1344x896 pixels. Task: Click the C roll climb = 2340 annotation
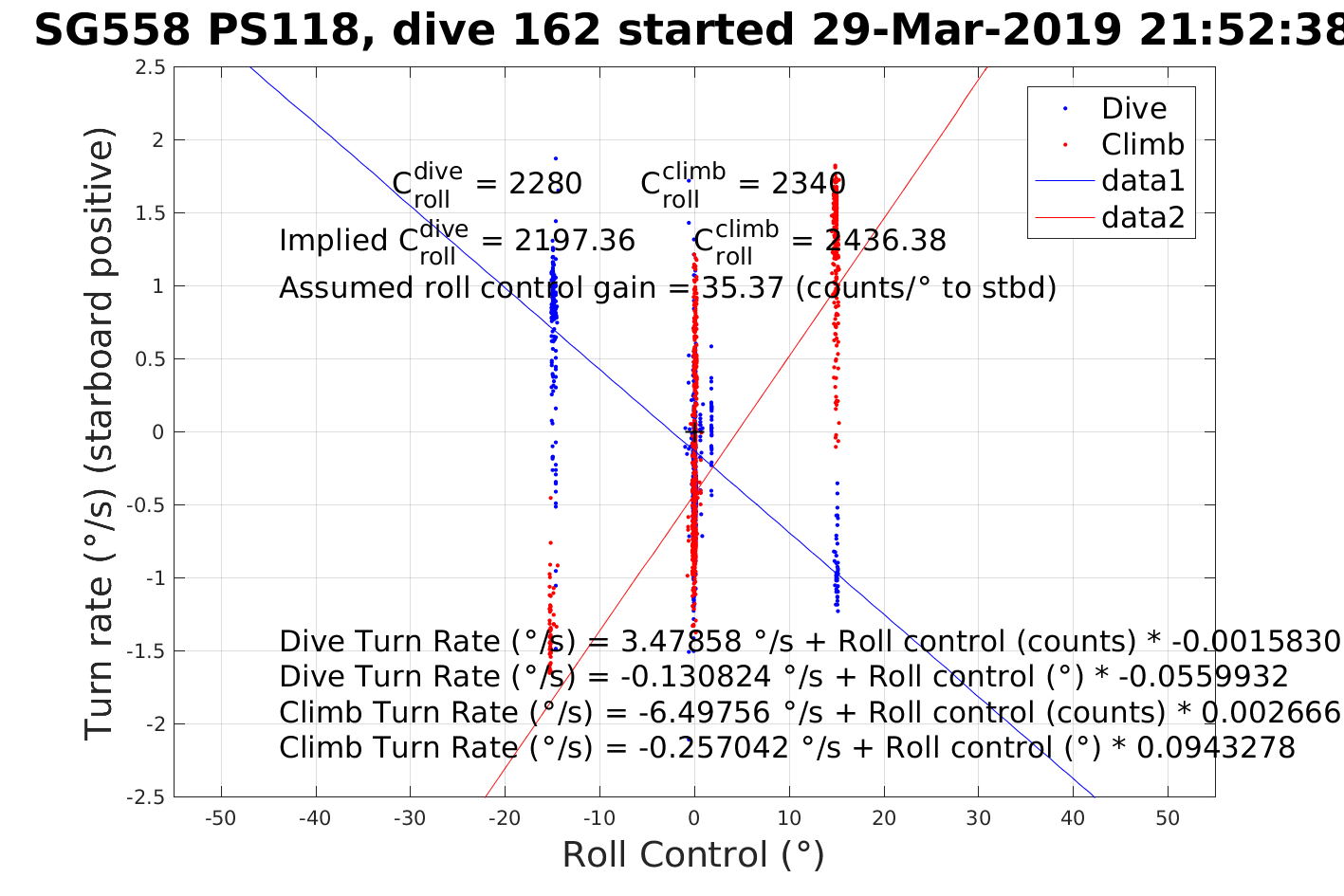pos(743,183)
